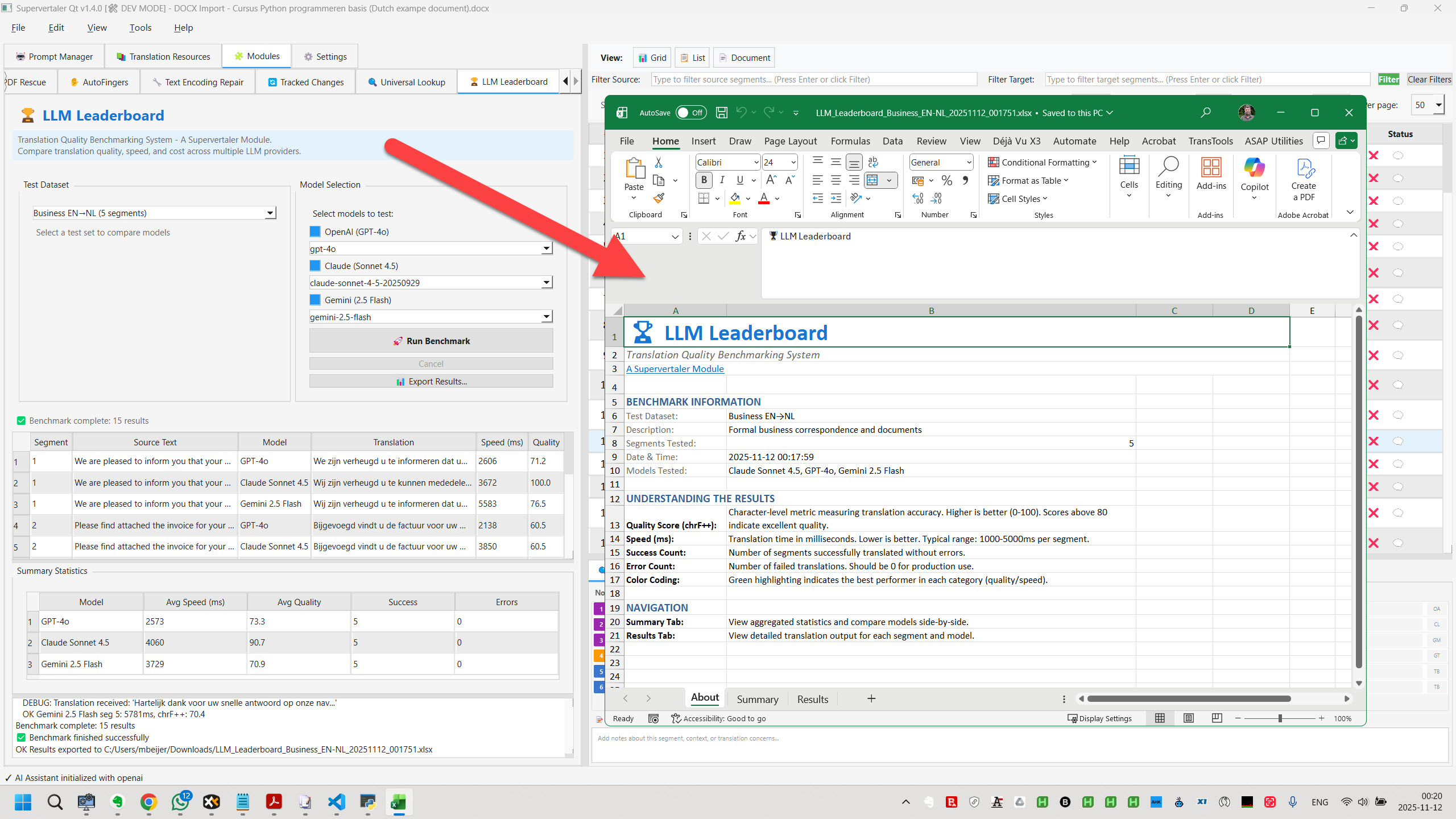Click the Bold button in Excel ribbon
Viewport: 1456px width, 819px height.
click(x=704, y=180)
